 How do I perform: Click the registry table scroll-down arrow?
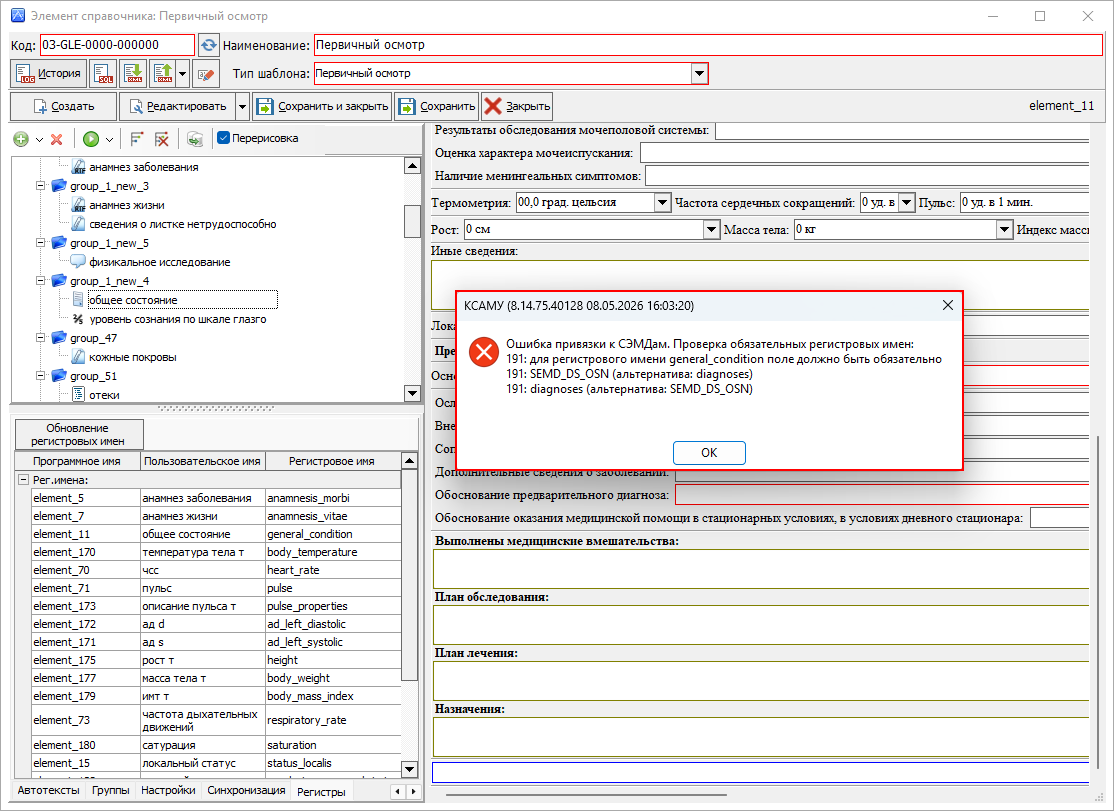click(409, 769)
